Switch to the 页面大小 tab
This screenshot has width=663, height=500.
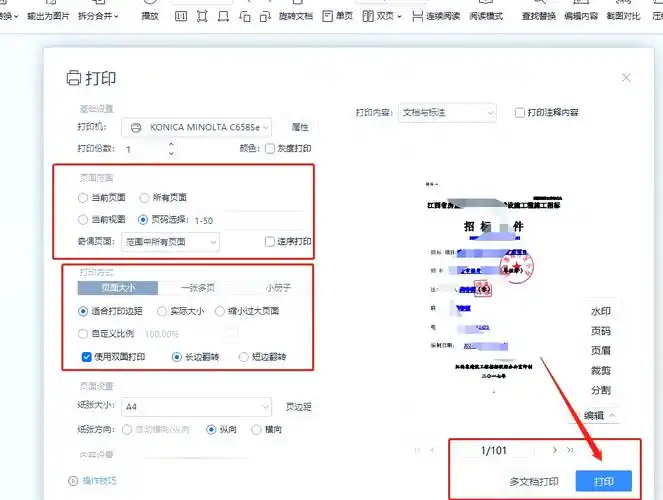pyautogui.click(x=118, y=288)
